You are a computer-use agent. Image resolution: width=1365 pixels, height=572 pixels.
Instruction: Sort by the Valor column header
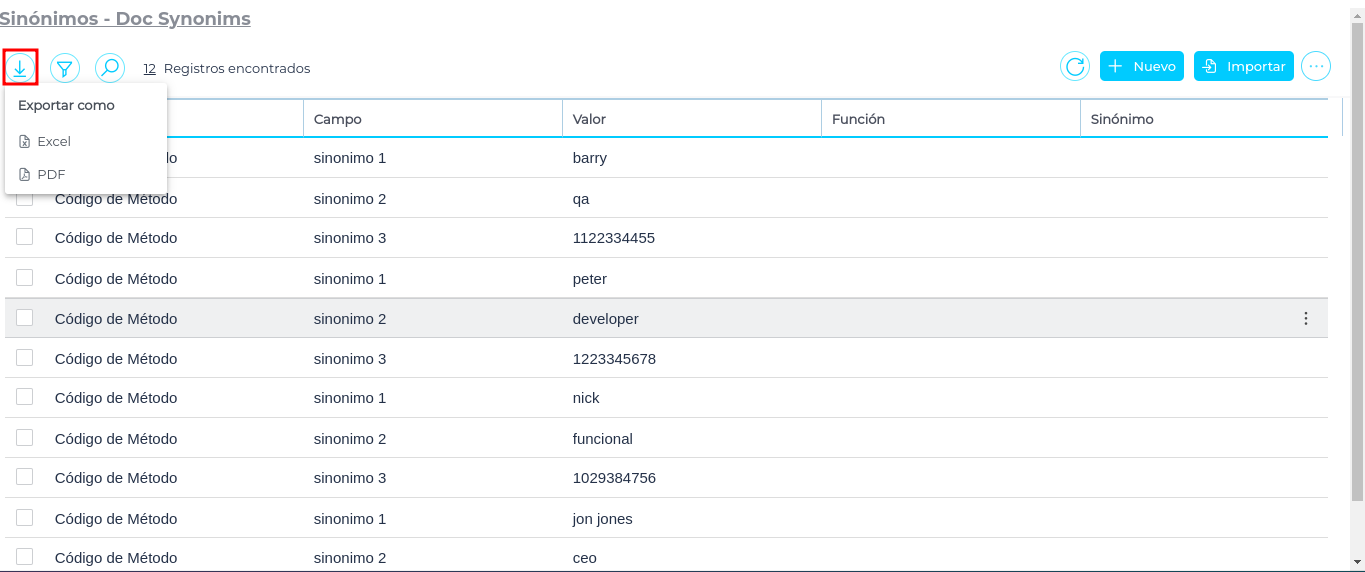click(x=590, y=119)
